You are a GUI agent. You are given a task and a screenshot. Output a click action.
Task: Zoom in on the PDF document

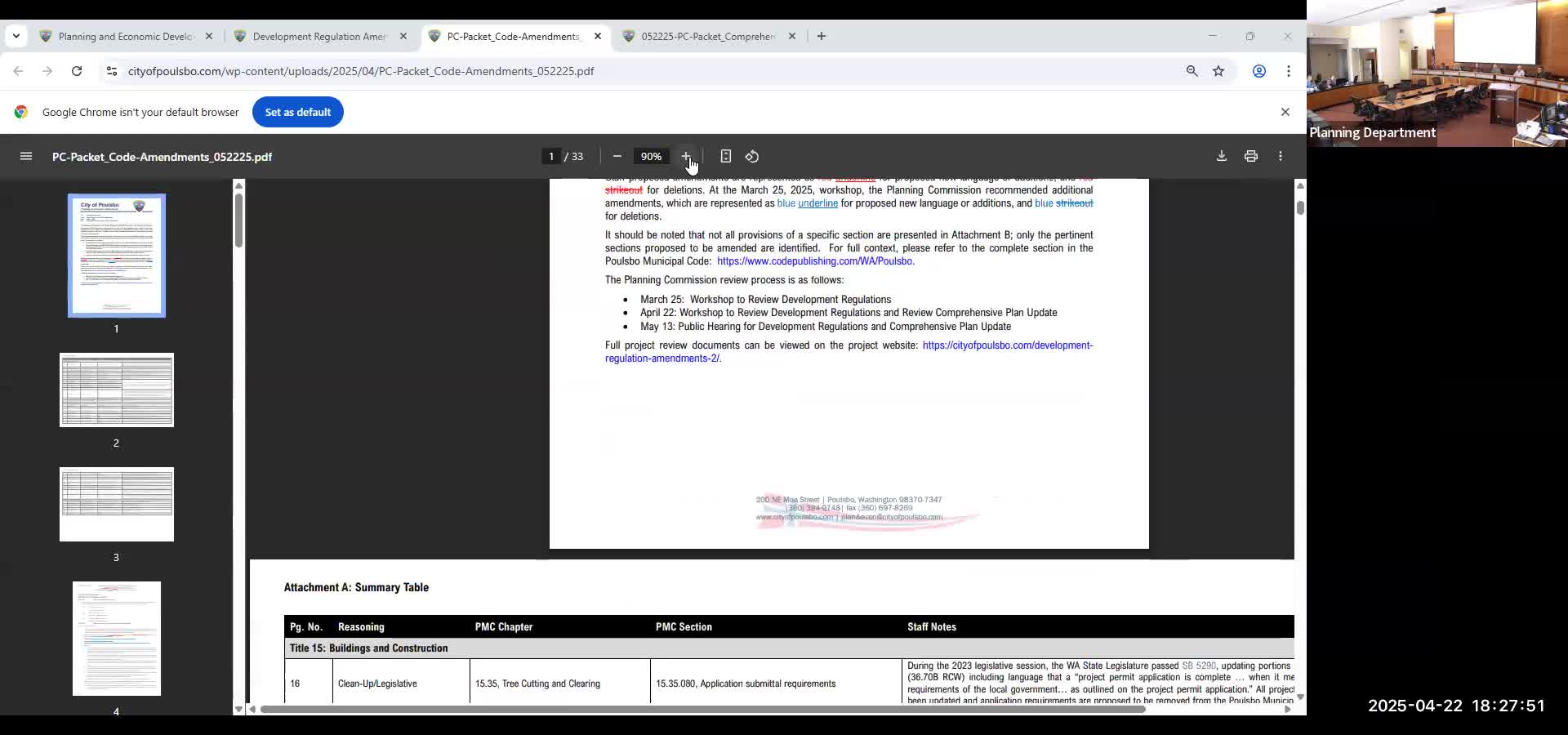[686, 156]
